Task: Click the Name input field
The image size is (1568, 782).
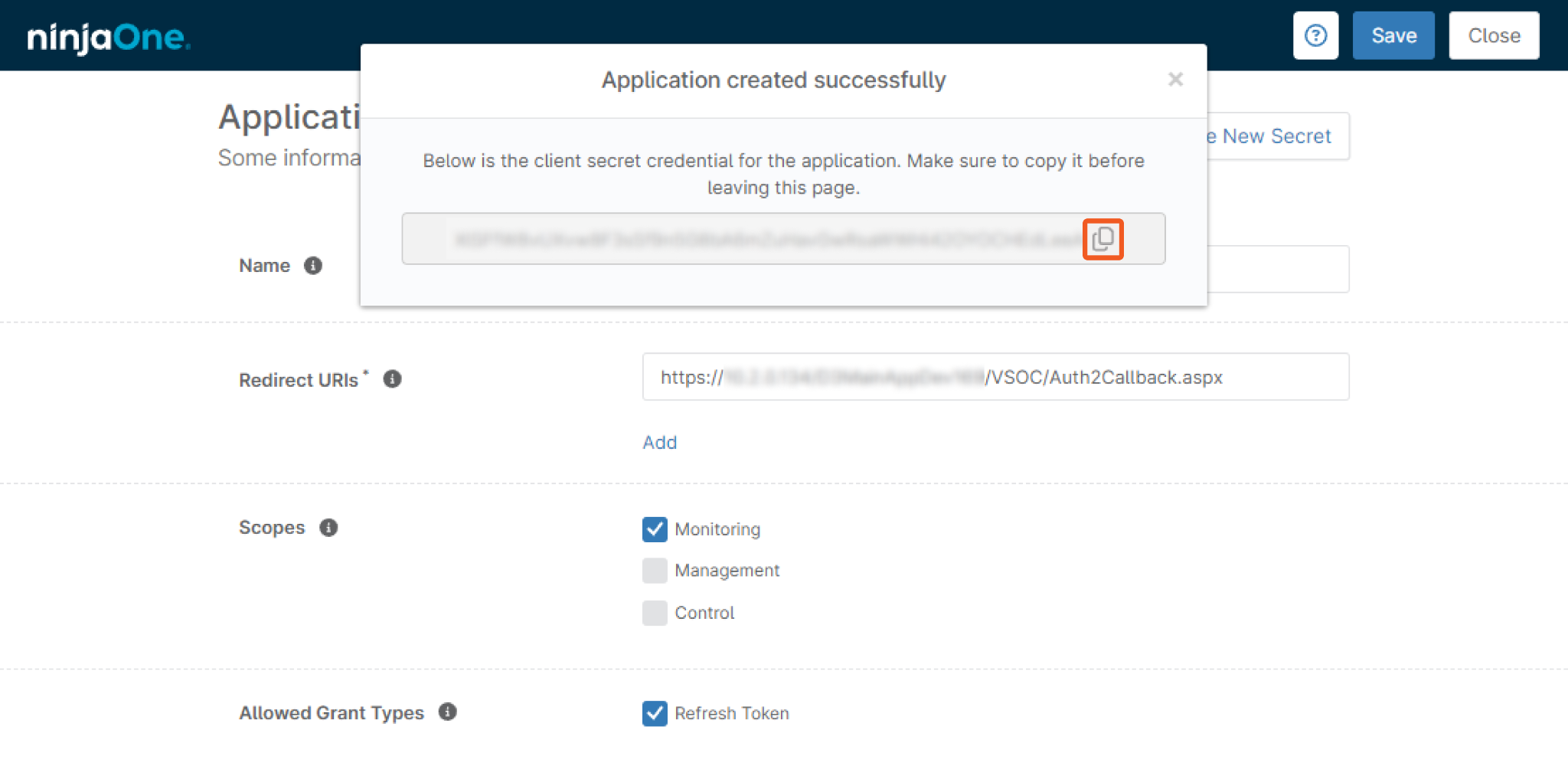Action: click(1277, 269)
